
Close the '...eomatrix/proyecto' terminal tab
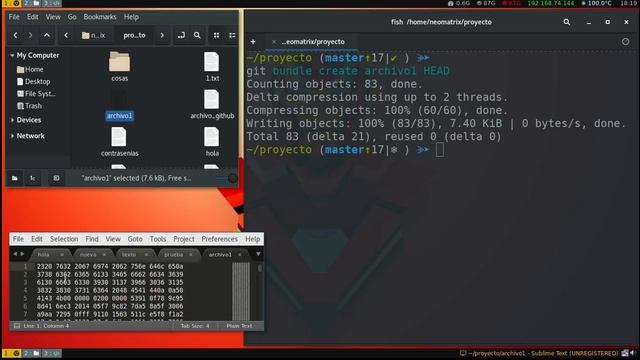pos(274,42)
